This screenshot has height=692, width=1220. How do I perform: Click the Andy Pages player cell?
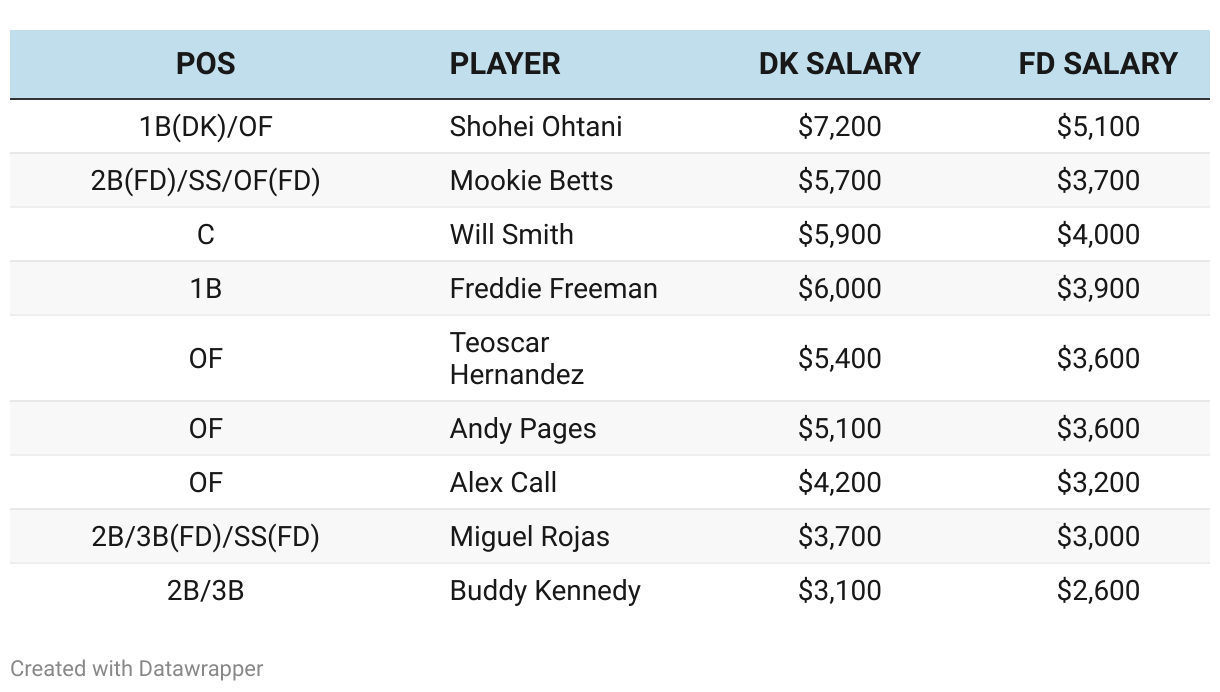click(x=523, y=428)
